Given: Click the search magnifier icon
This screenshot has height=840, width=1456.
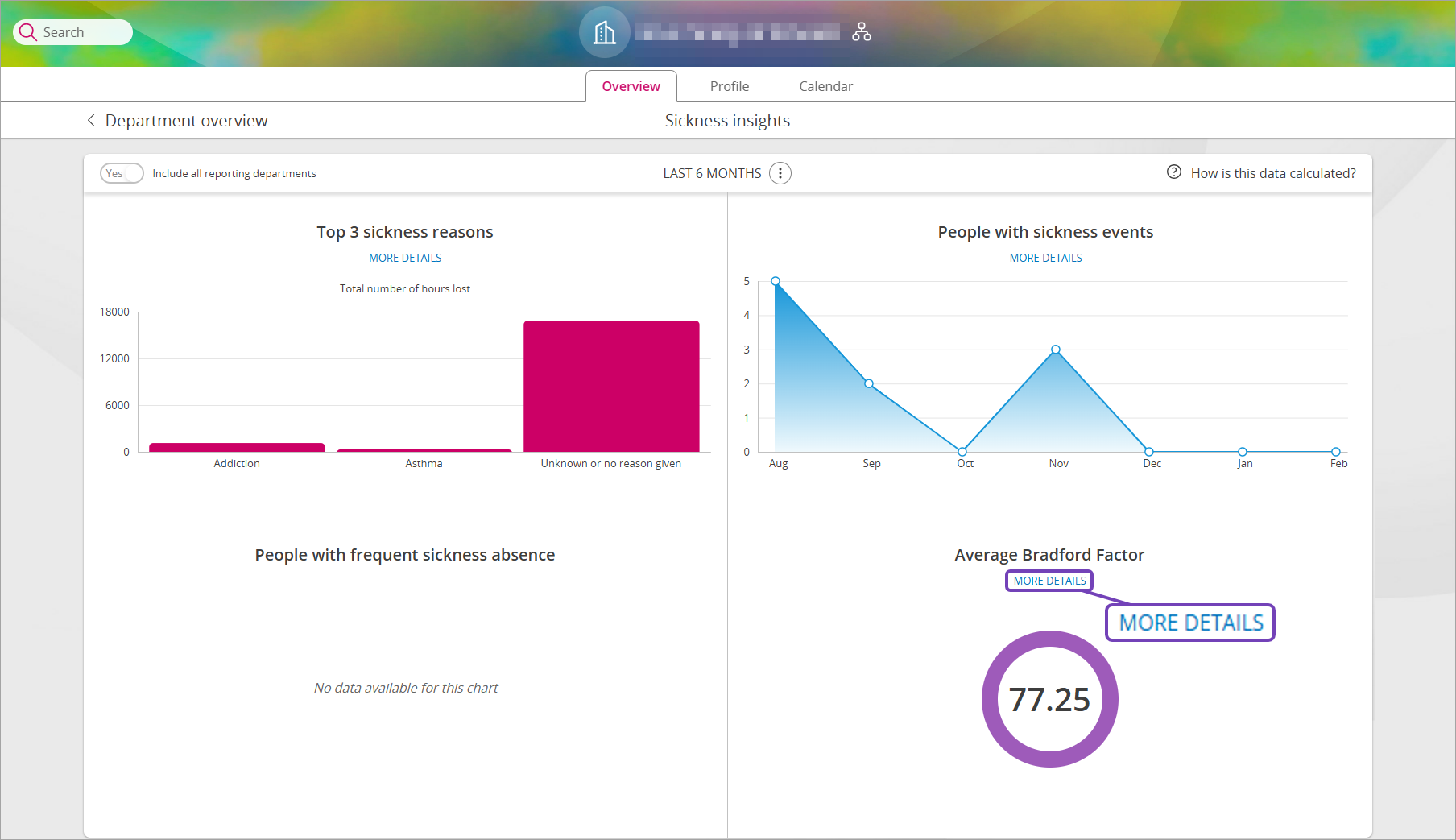Looking at the screenshot, I should [x=28, y=32].
